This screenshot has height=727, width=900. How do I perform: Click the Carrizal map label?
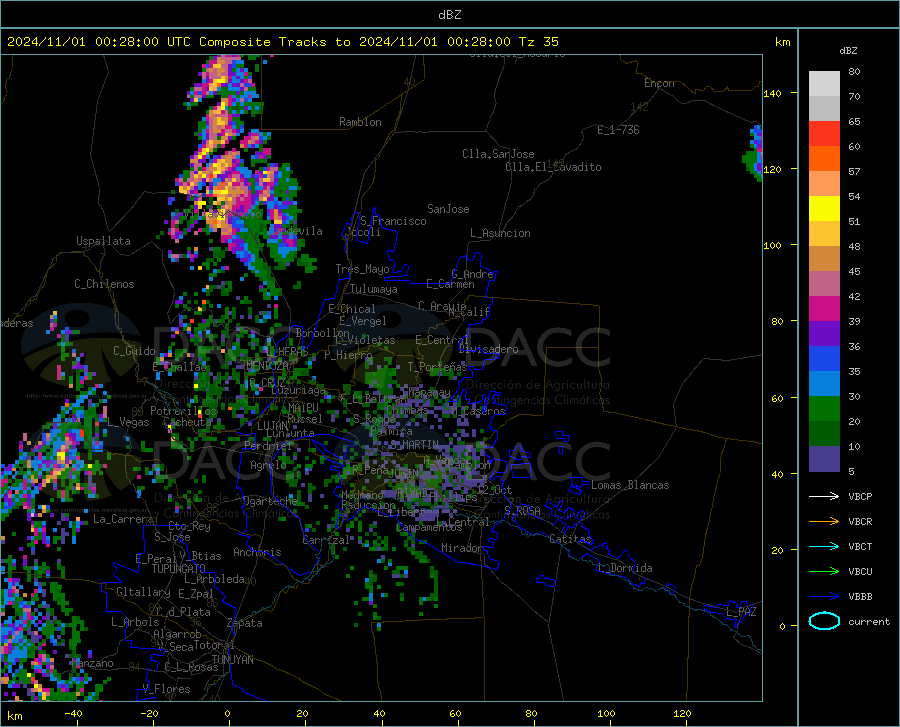pyautogui.click(x=326, y=540)
